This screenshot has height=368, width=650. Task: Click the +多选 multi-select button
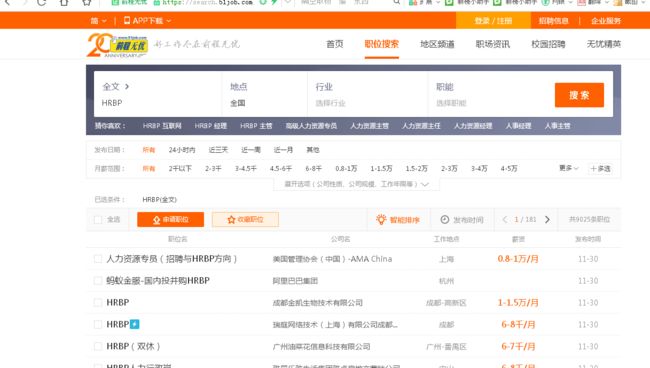pyautogui.click(x=600, y=168)
